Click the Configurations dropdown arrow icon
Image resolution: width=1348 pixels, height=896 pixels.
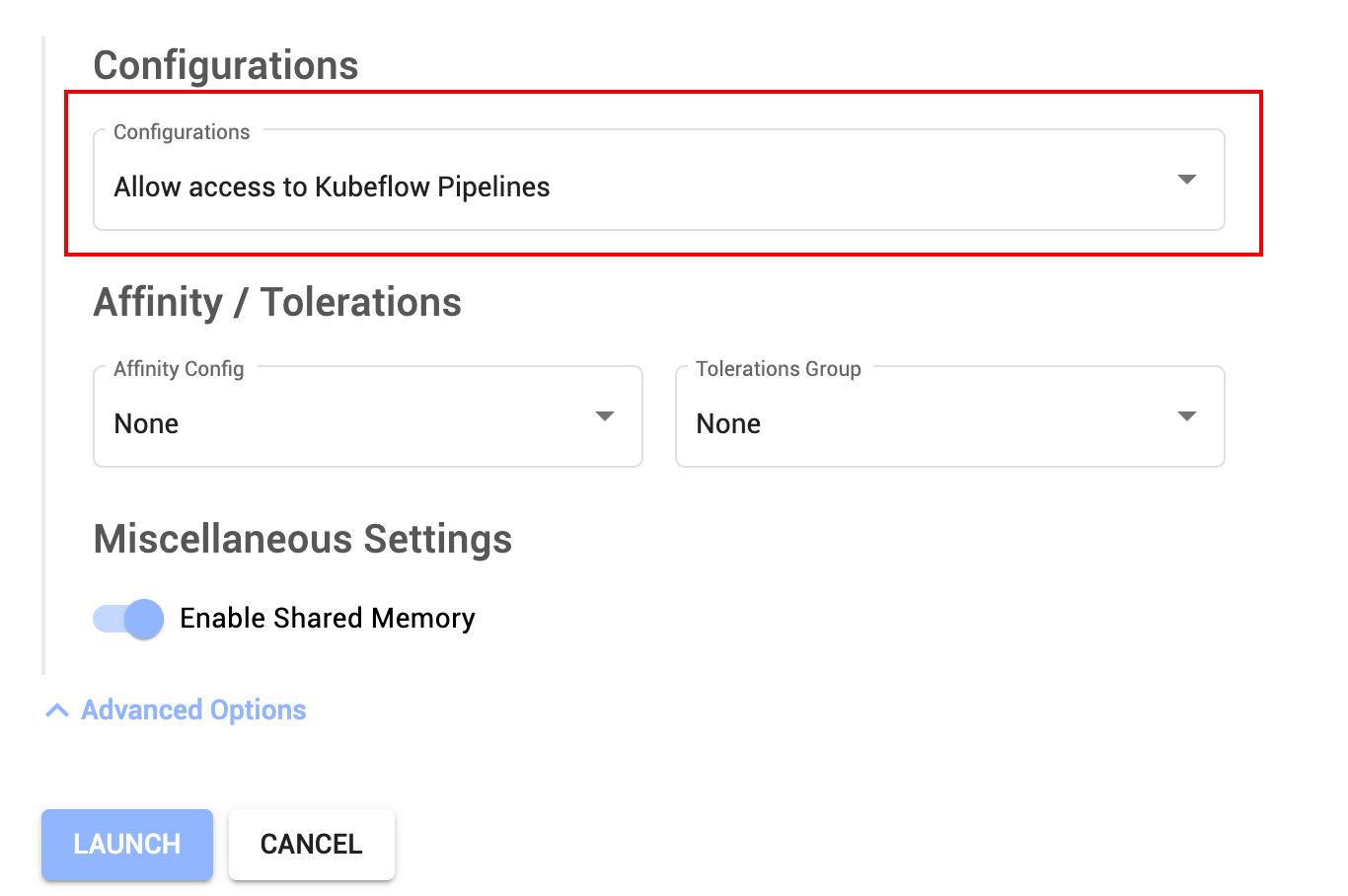point(1187,180)
